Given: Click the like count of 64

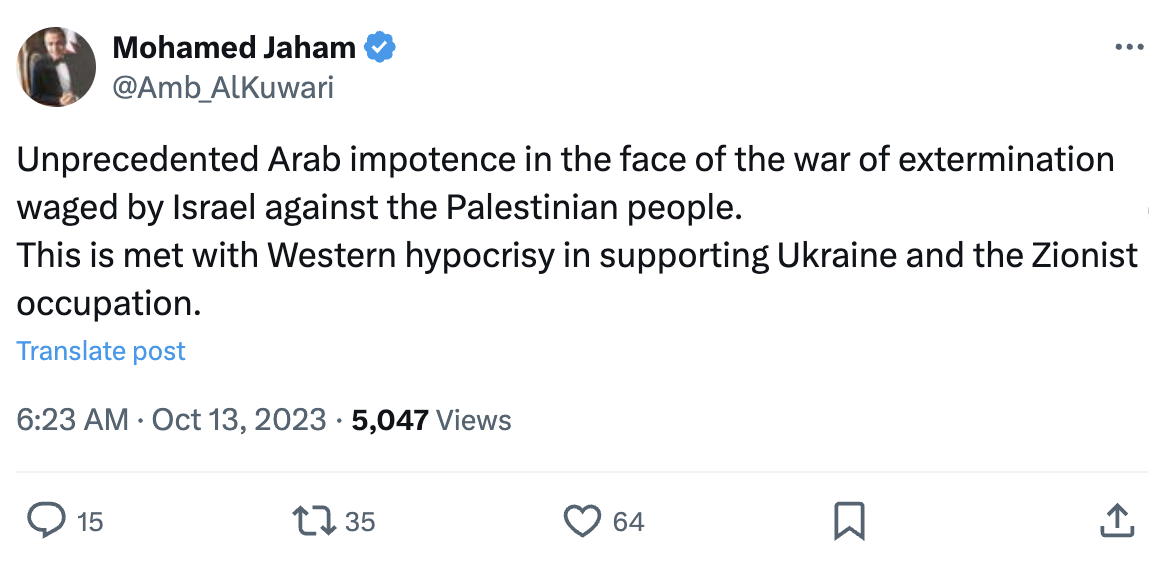Looking at the screenshot, I should (628, 521).
